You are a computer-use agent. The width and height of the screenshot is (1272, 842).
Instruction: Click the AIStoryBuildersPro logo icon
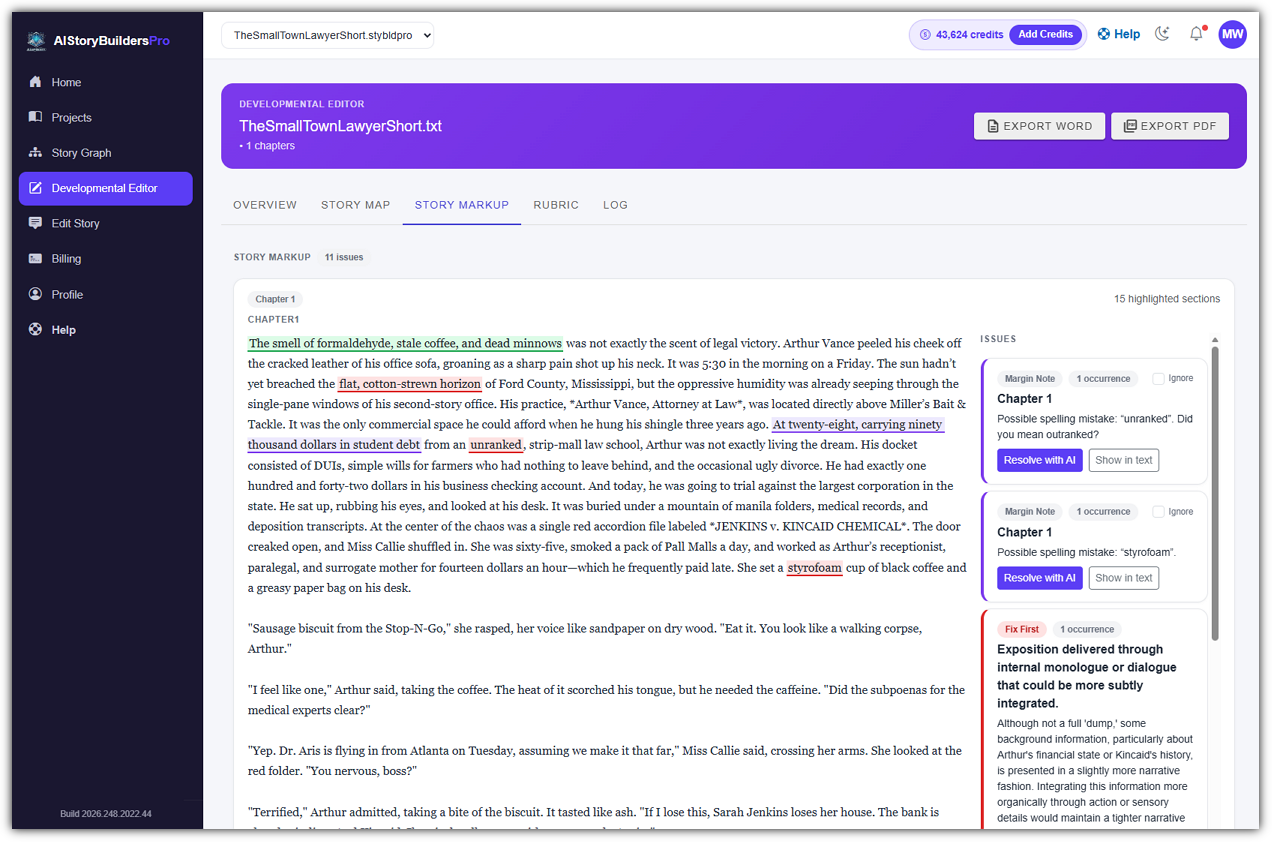(36, 40)
